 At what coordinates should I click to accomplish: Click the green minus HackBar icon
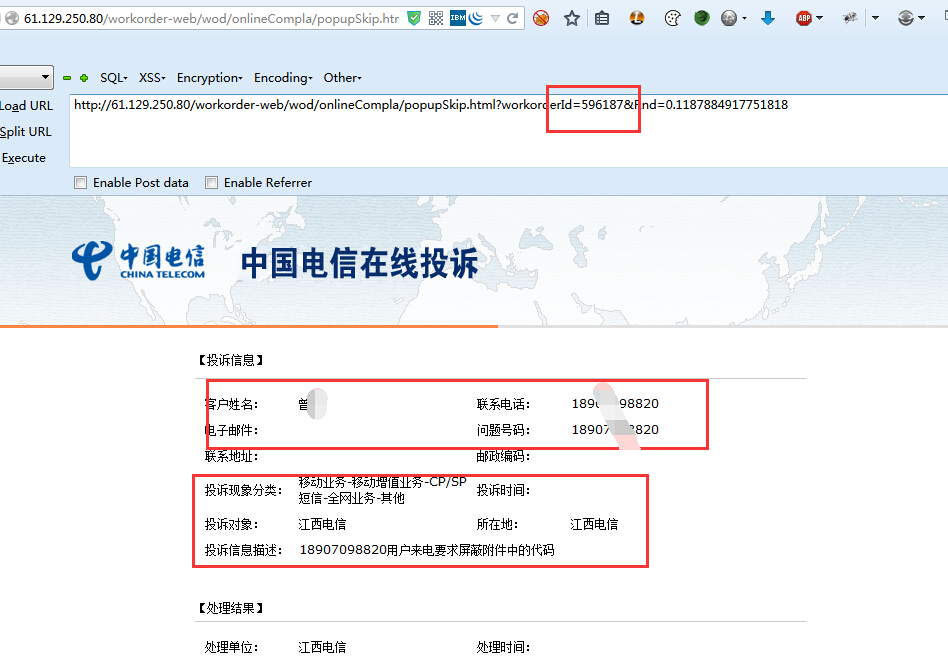coord(67,78)
